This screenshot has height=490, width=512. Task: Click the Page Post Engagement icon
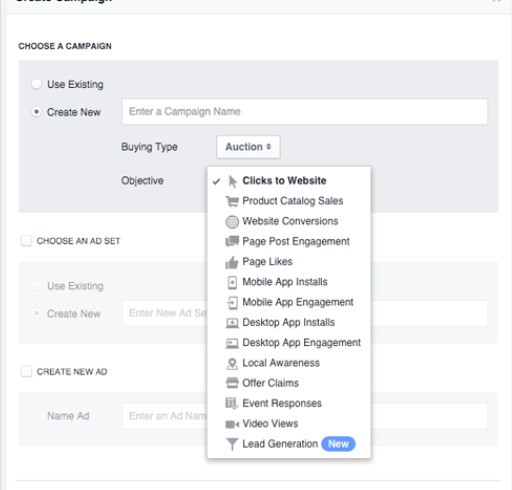point(232,241)
